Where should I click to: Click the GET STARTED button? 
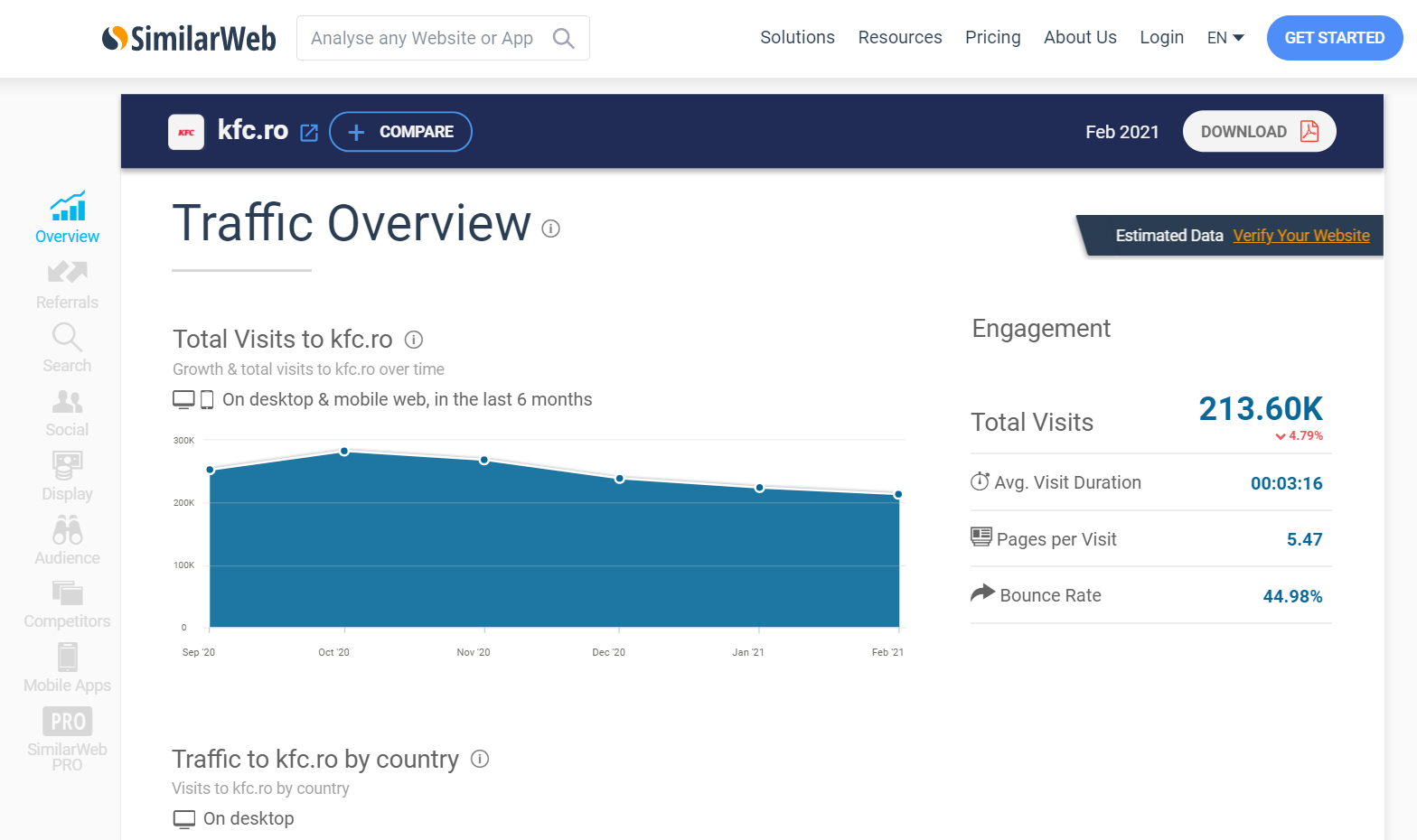(1335, 38)
